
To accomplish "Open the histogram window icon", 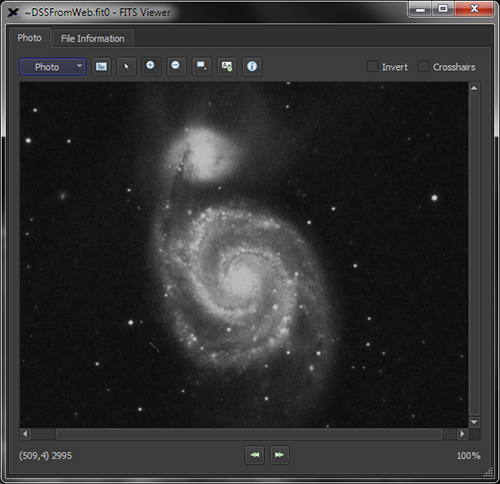I will click(101, 67).
